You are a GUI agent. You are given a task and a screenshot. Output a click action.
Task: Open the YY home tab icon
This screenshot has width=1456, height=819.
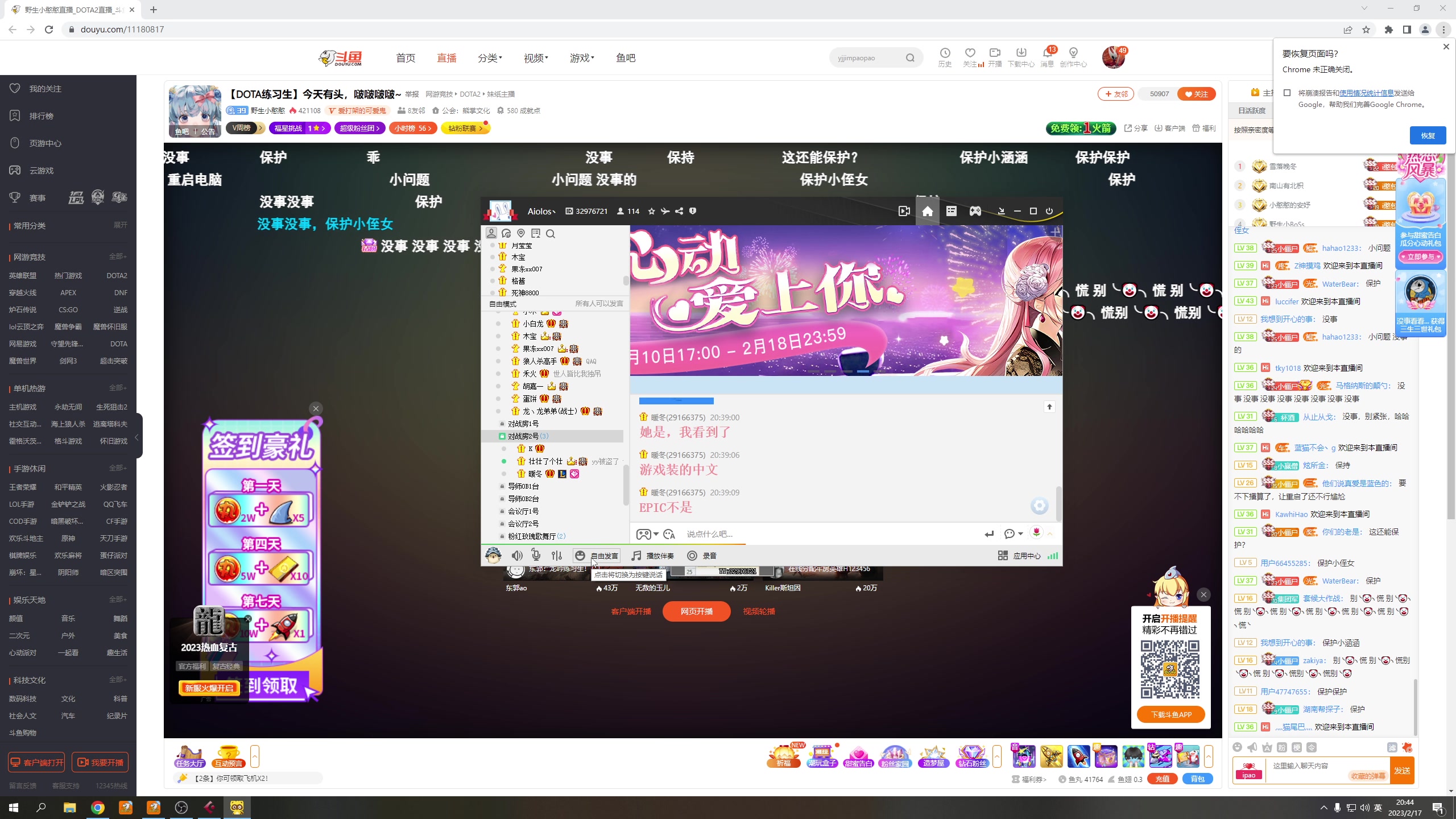(x=927, y=211)
